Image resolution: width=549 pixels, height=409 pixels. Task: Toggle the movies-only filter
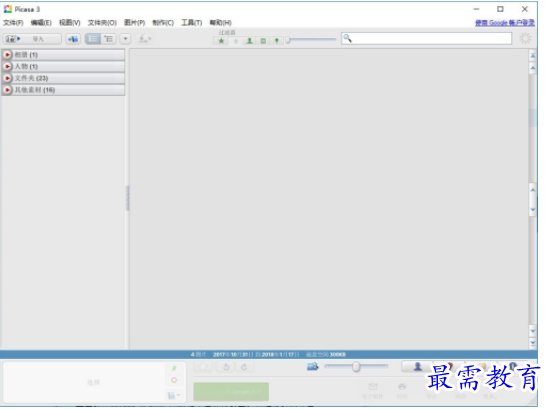click(x=263, y=41)
